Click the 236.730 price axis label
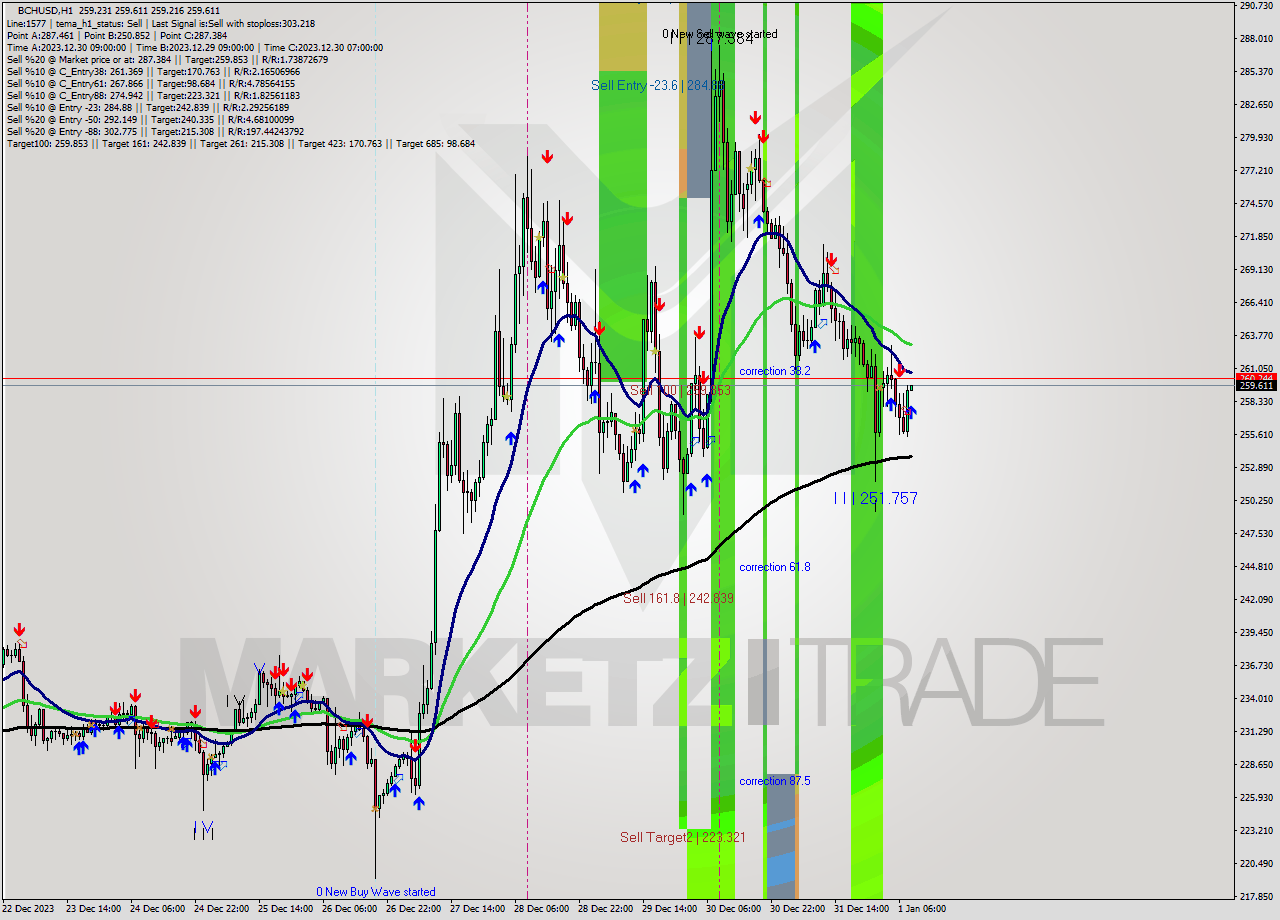The height and width of the screenshot is (920, 1280). tap(1256, 666)
